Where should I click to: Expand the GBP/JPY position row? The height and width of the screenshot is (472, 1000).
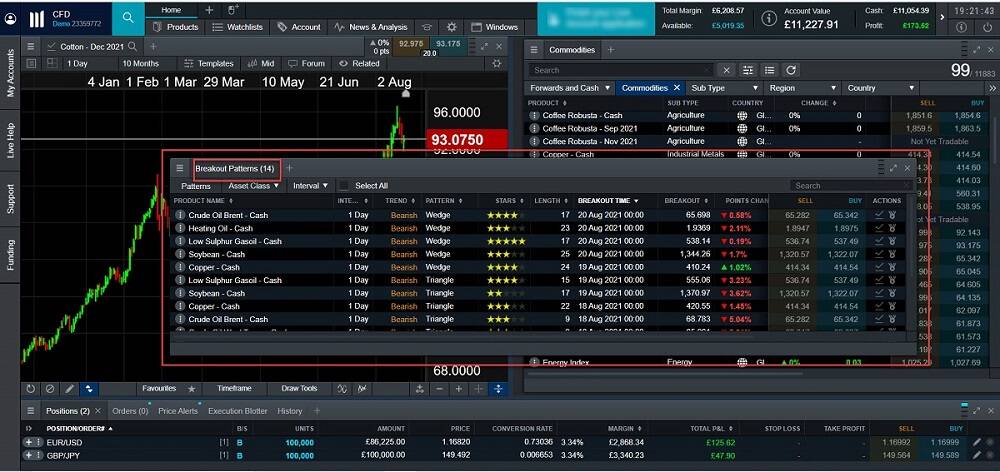coord(29,455)
